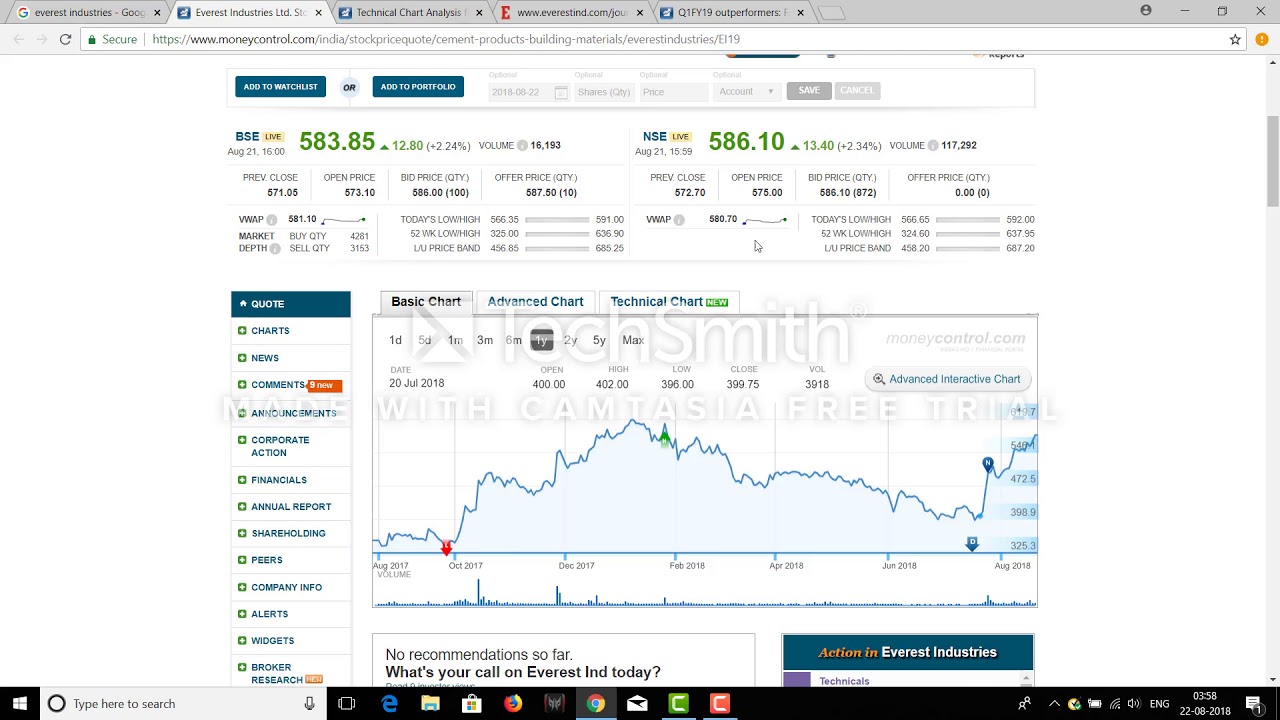Click Add to Watchlist button
The width and height of the screenshot is (1280, 720).
pyautogui.click(x=280, y=87)
